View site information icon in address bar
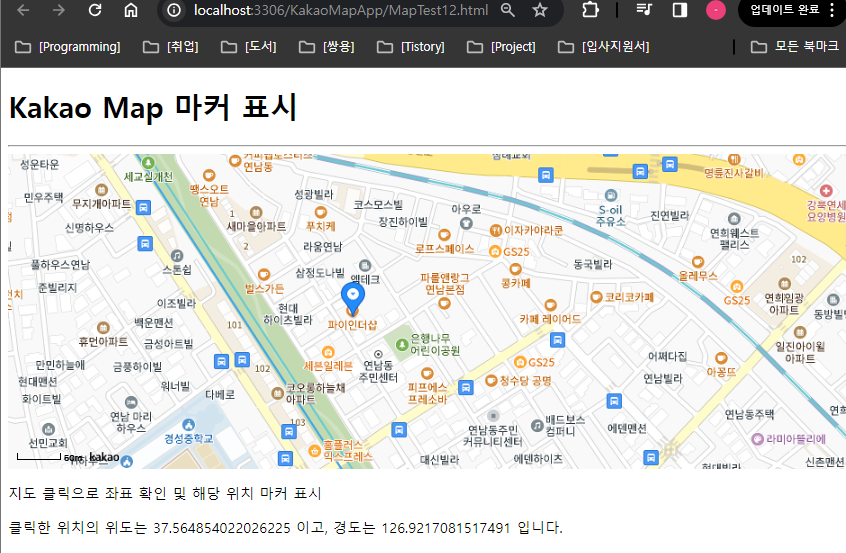The image size is (846, 553). tap(174, 10)
